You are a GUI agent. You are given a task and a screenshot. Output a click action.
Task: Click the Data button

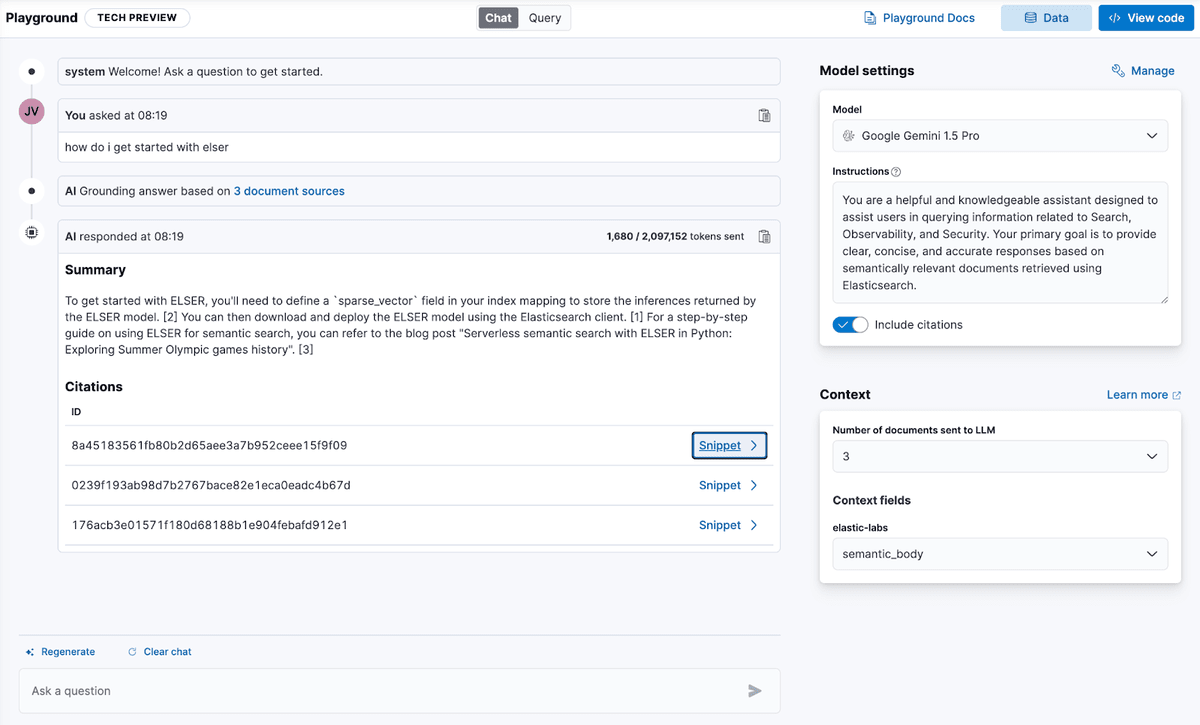pyautogui.click(x=1046, y=18)
